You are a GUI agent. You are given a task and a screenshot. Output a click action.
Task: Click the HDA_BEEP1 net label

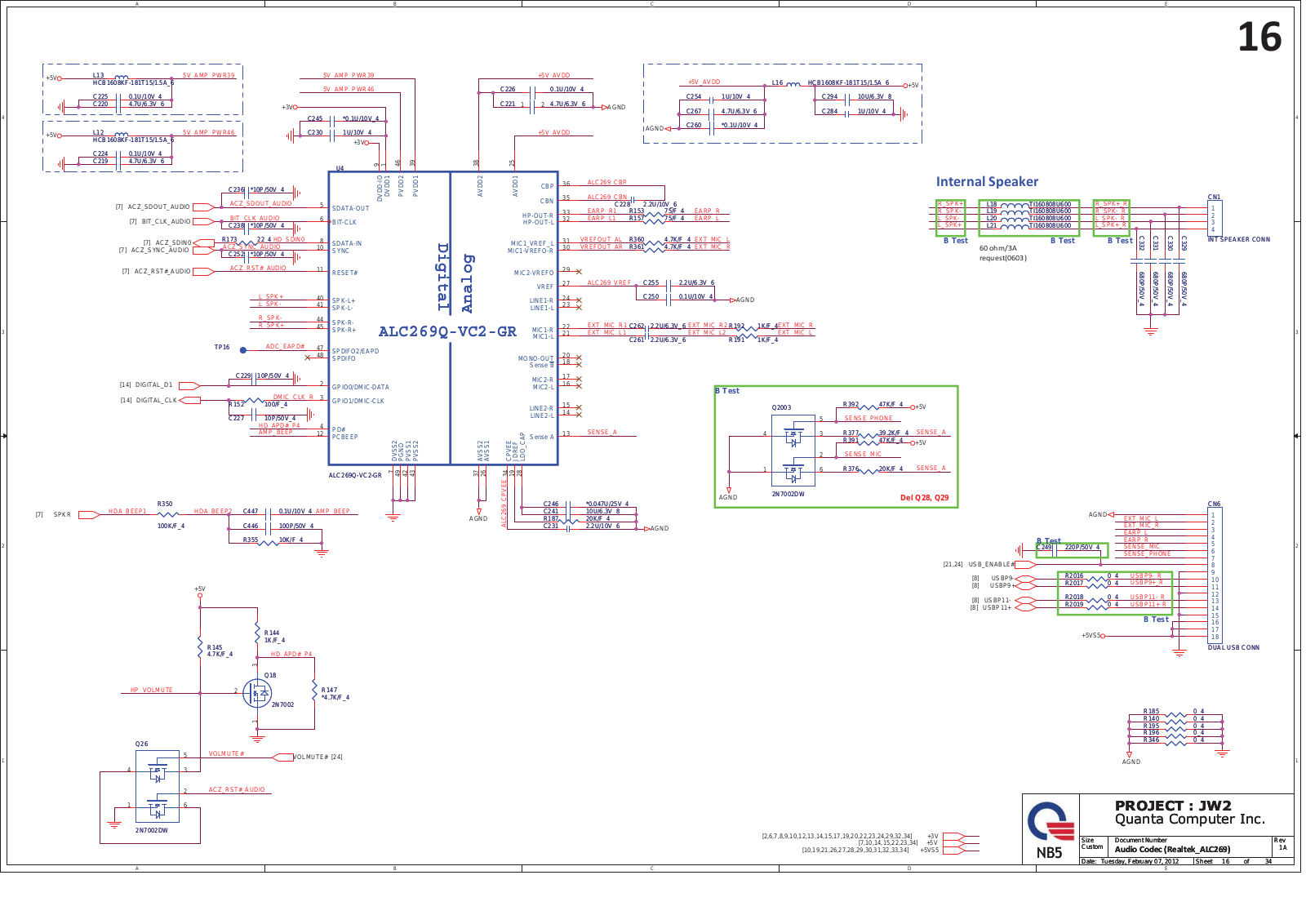pyautogui.click(x=127, y=512)
